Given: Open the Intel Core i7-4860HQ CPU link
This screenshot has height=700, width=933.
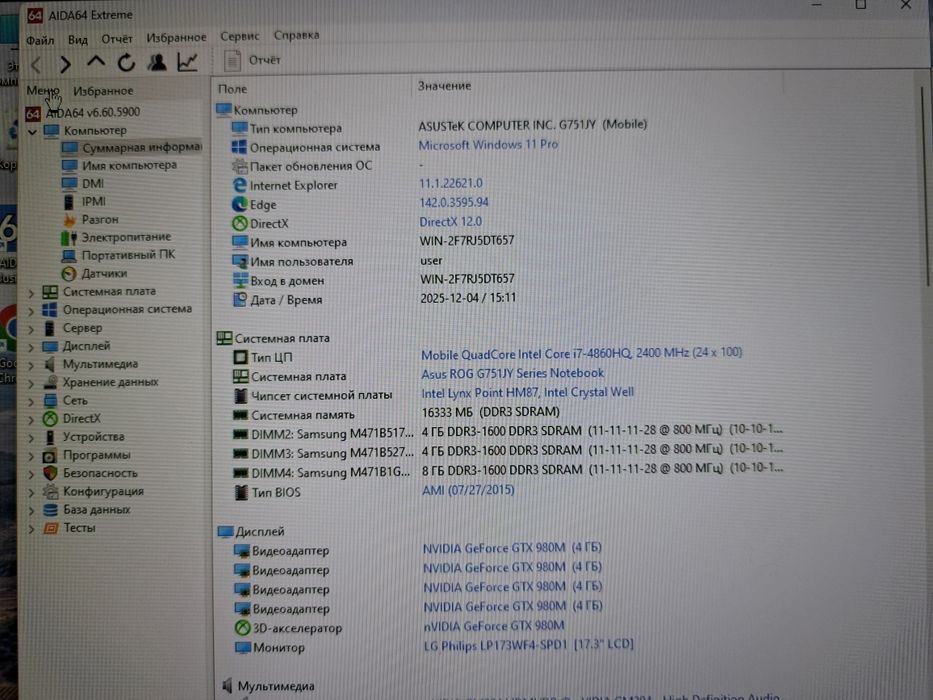Looking at the screenshot, I should click(581, 354).
